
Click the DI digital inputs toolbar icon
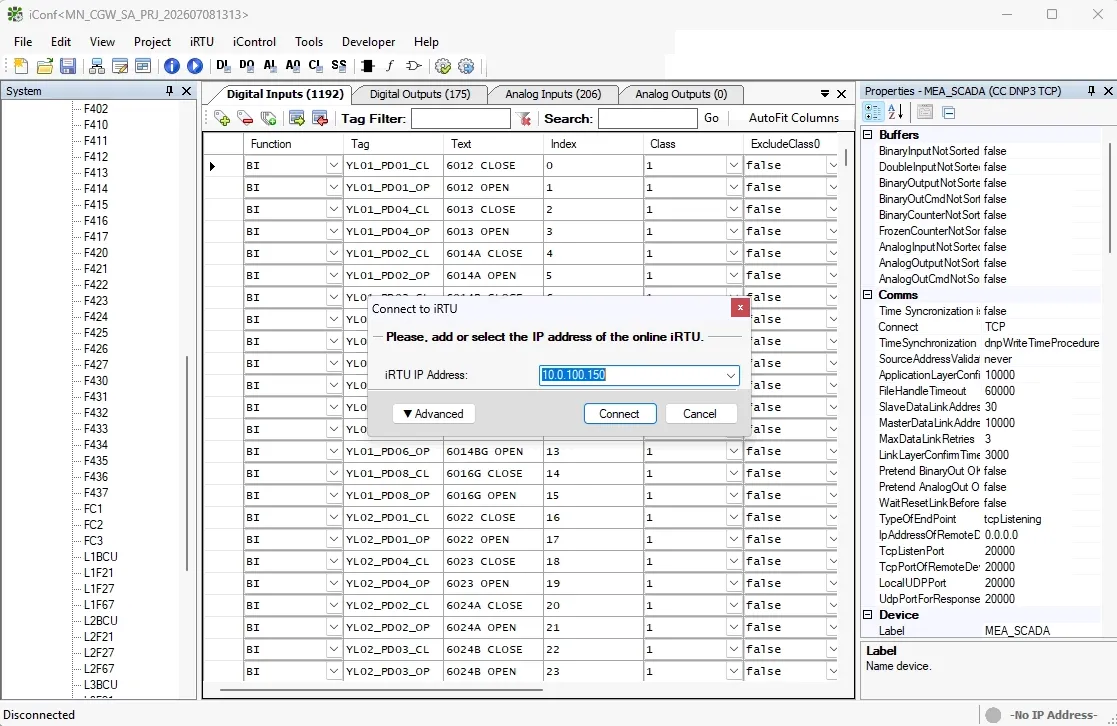point(223,66)
